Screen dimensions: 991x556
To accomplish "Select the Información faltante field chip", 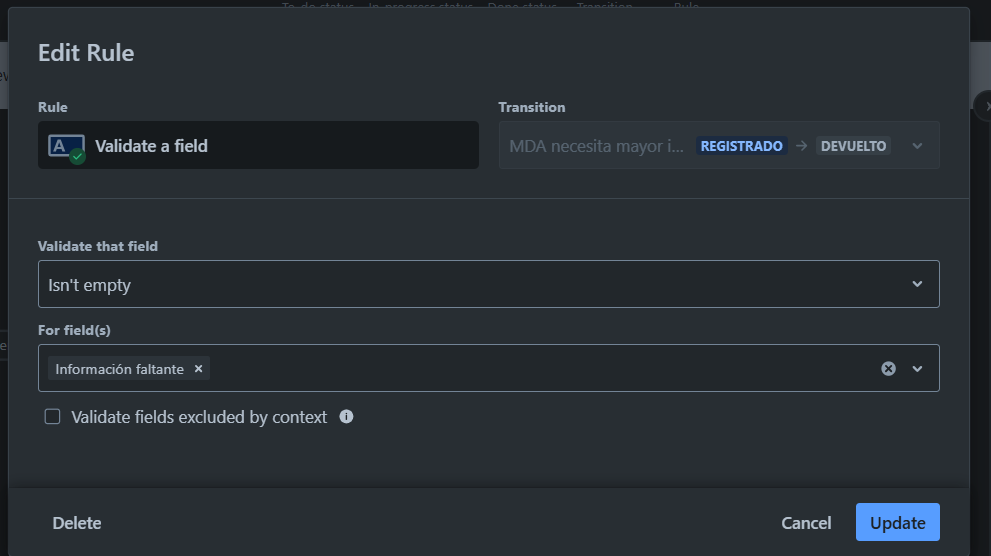I will point(119,369).
